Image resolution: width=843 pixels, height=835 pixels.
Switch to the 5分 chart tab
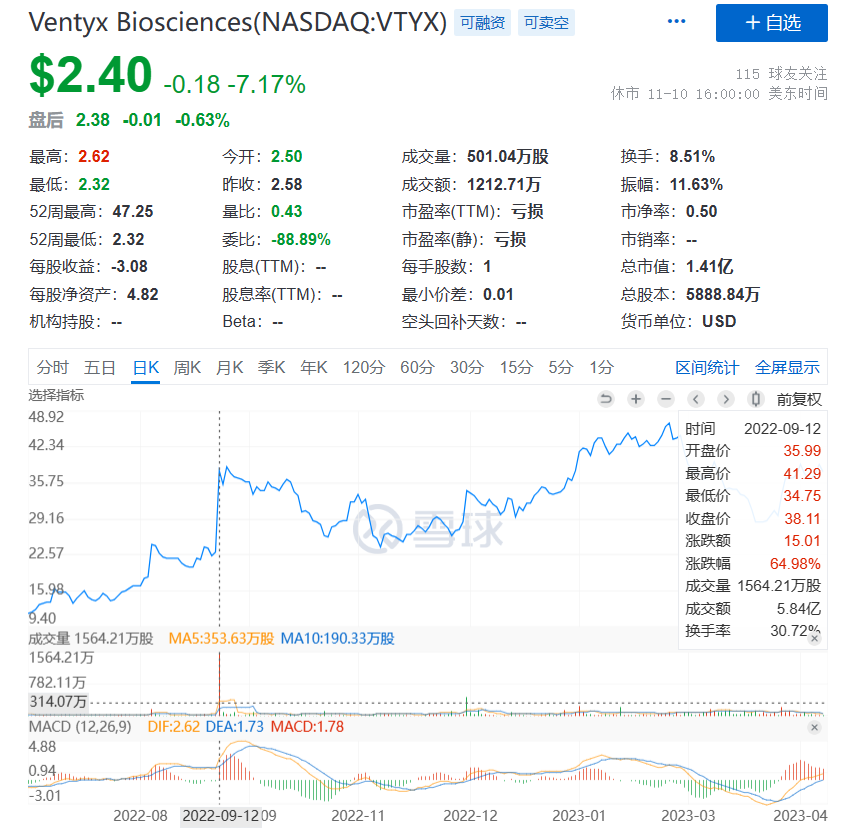coord(561,367)
